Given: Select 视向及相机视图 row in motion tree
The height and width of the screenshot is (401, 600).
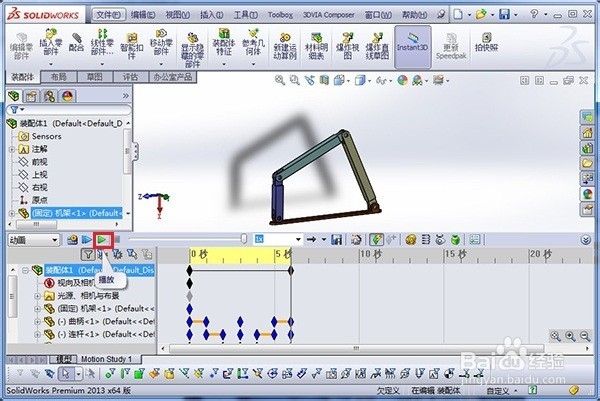Looking at the screenshot, I should (x=99, y=283).
